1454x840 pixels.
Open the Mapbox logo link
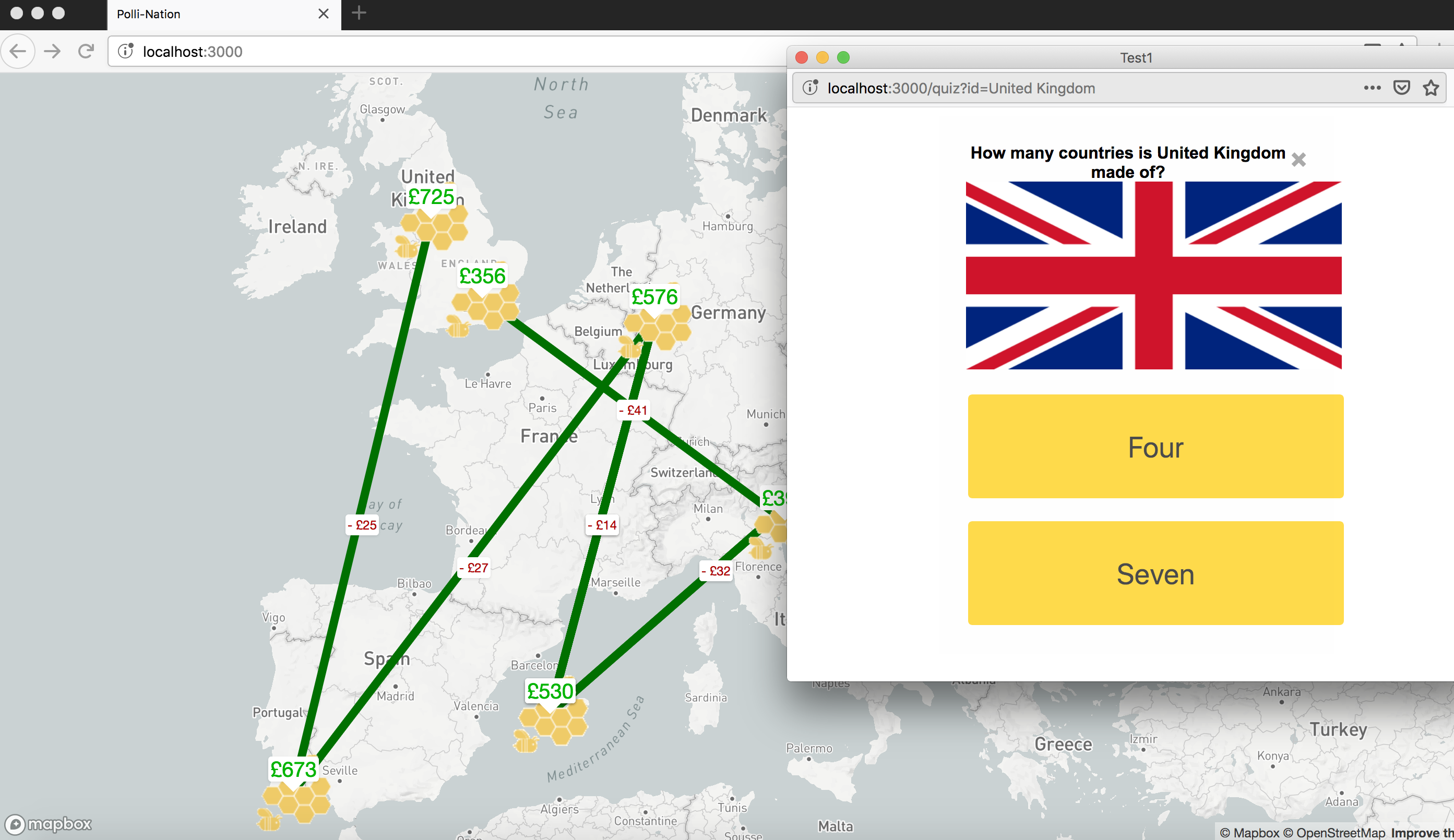coord(49,824)
